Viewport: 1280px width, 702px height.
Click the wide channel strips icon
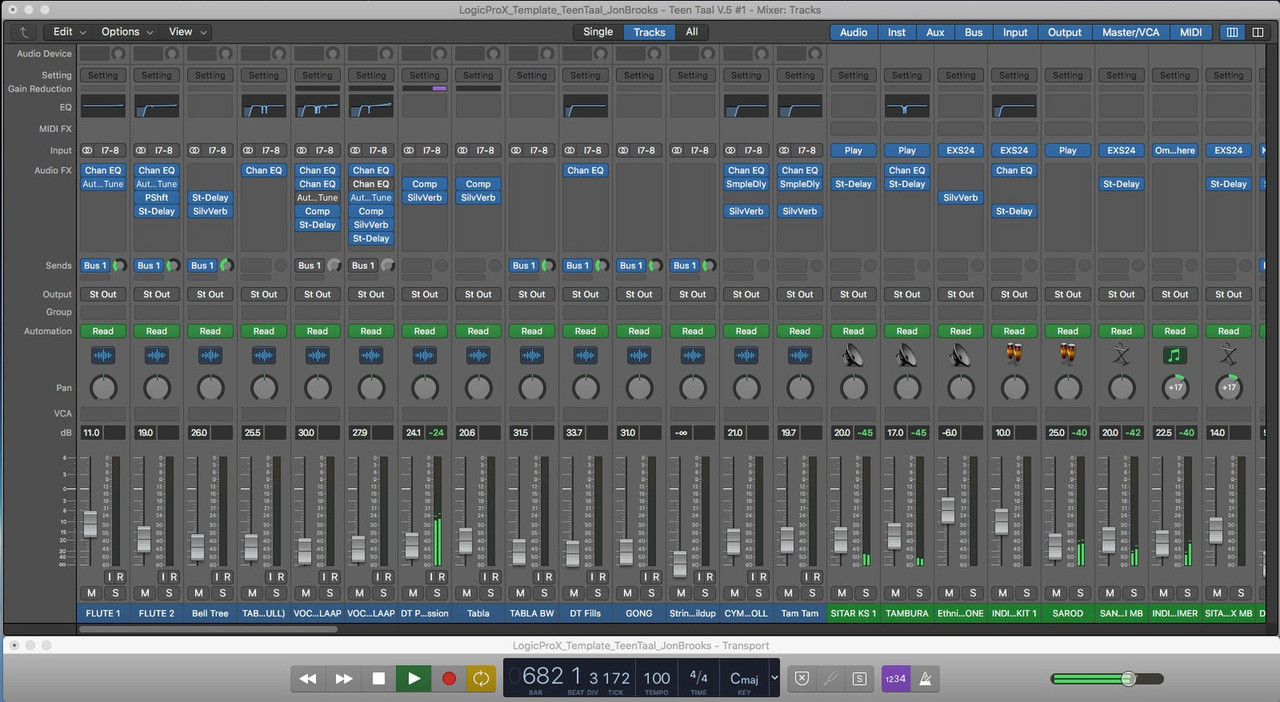1257,32
